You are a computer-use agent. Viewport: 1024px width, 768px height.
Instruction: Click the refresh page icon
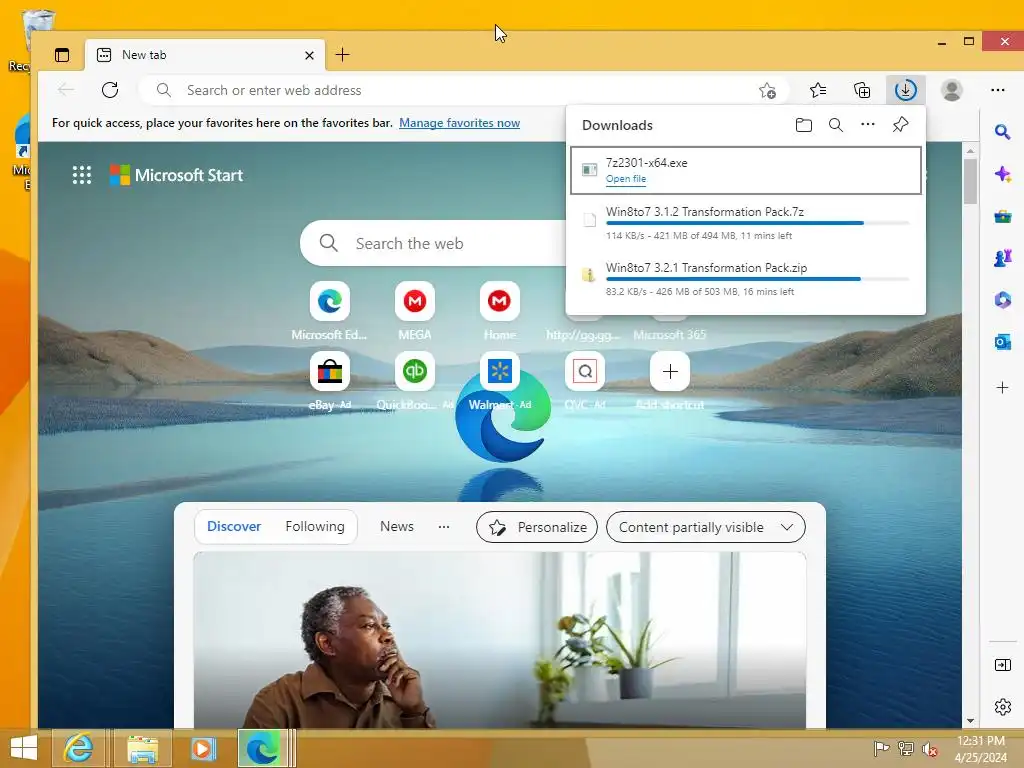pos(110,90)
